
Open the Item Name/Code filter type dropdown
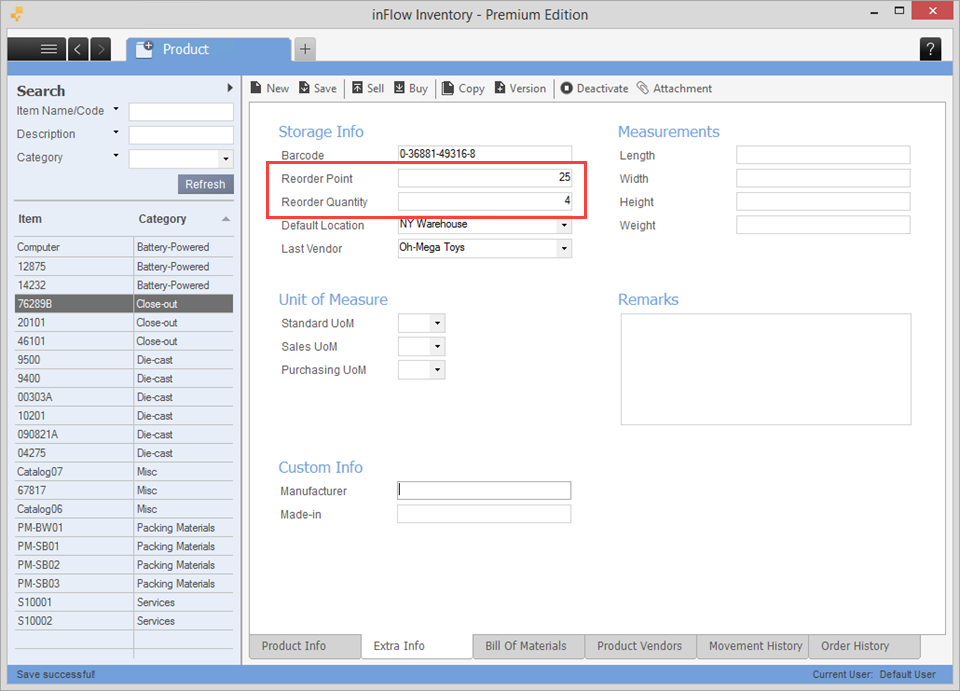point(116,110)
